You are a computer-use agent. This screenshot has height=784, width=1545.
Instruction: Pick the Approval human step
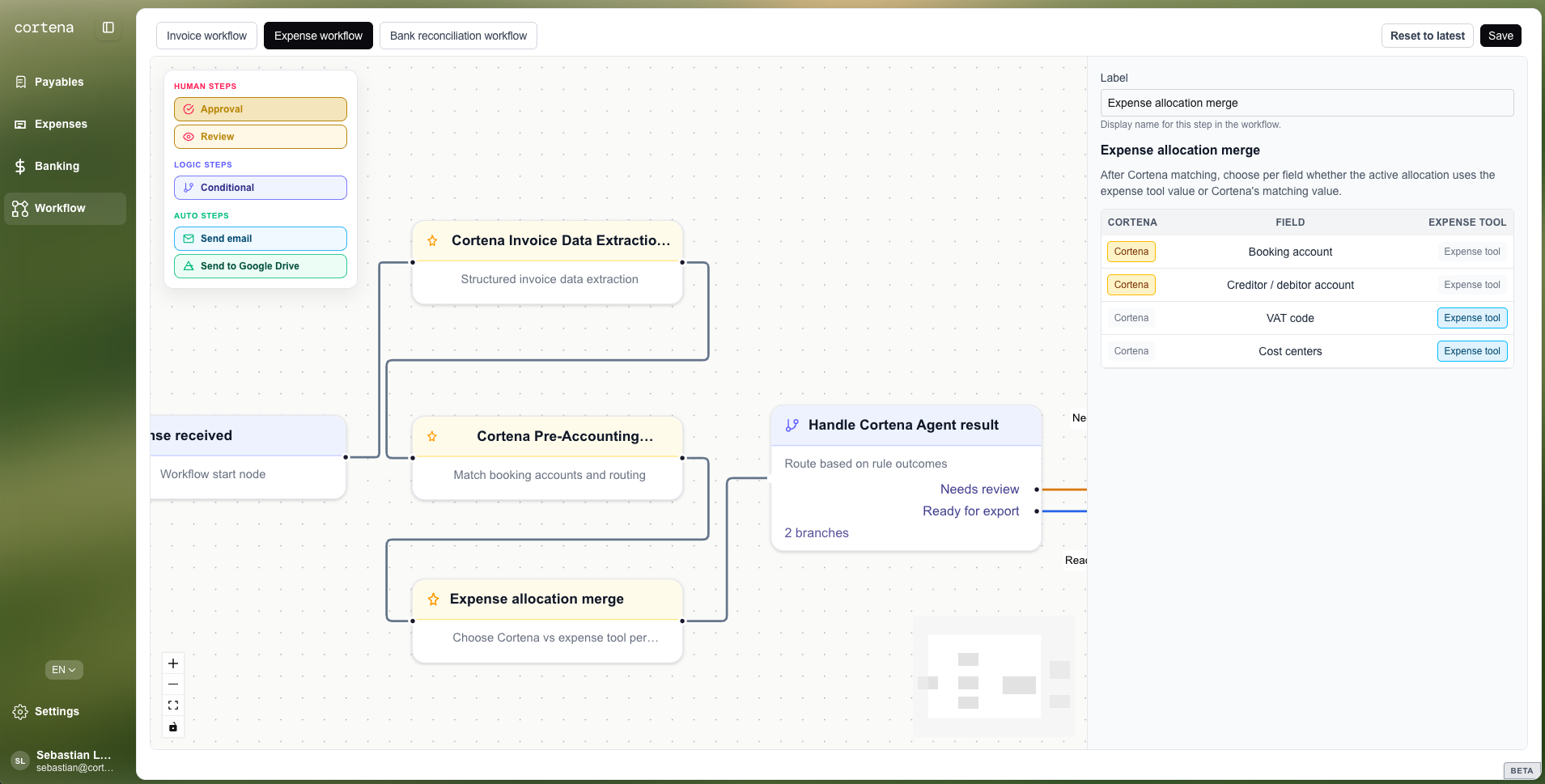(x=261, y=109)
